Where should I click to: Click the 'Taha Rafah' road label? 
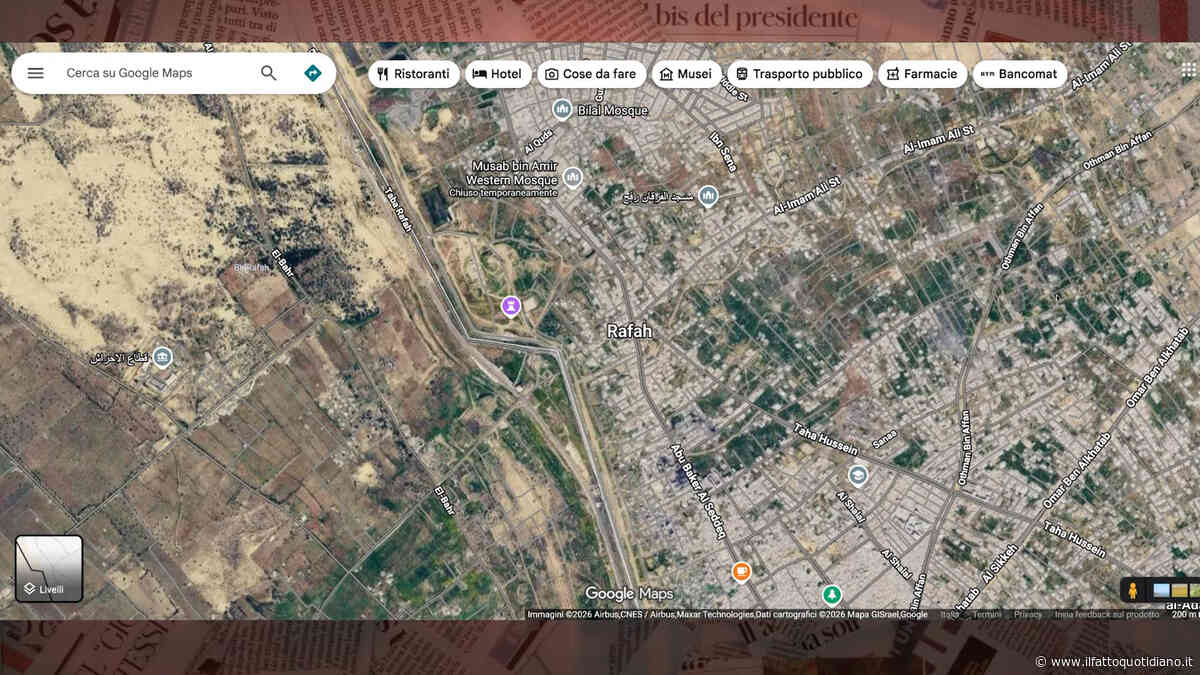click(x=398, y=210)
